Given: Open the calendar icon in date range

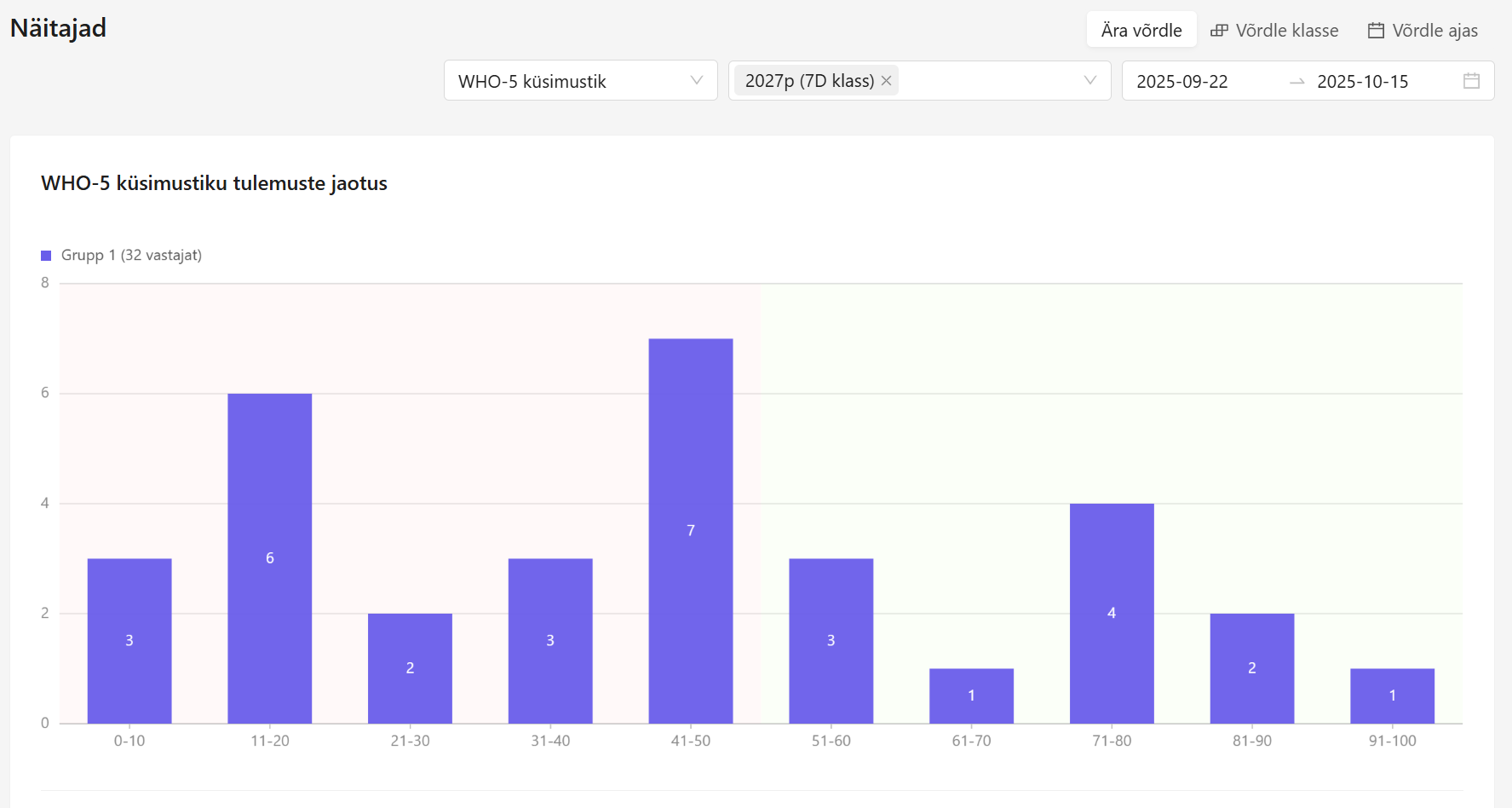Looking at the screenshot, I should pyautogui.click(x=1471, y=81).
